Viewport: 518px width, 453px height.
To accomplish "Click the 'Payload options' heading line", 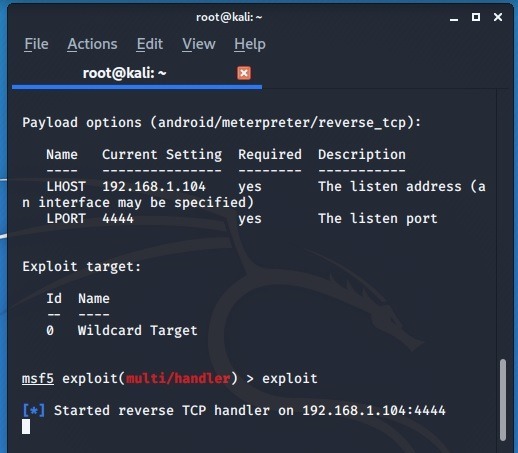I will click(222, 123).
